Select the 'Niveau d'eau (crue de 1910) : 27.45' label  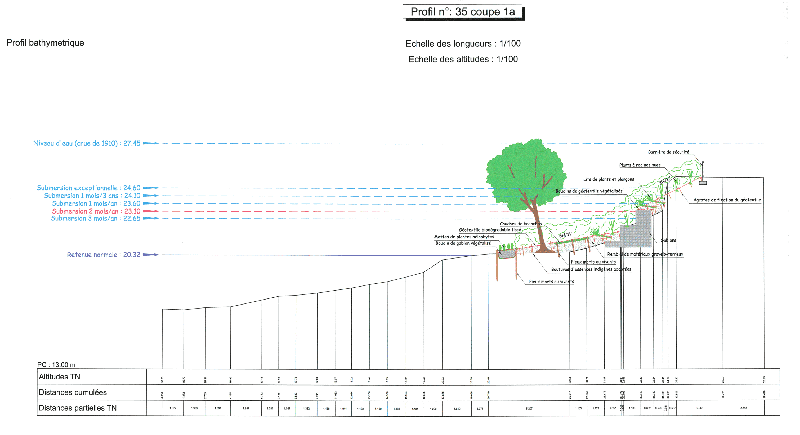pyautogui.click(x=87, y=143)
